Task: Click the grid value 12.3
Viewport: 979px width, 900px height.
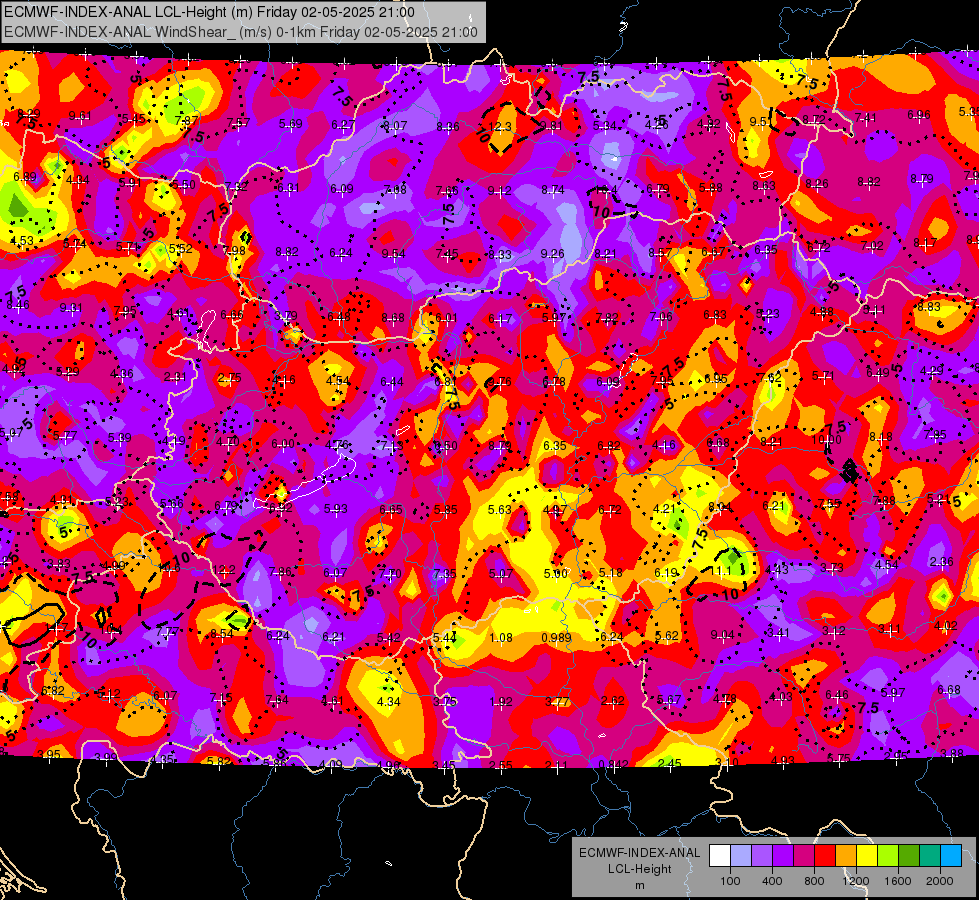Action: click(500, 127)
